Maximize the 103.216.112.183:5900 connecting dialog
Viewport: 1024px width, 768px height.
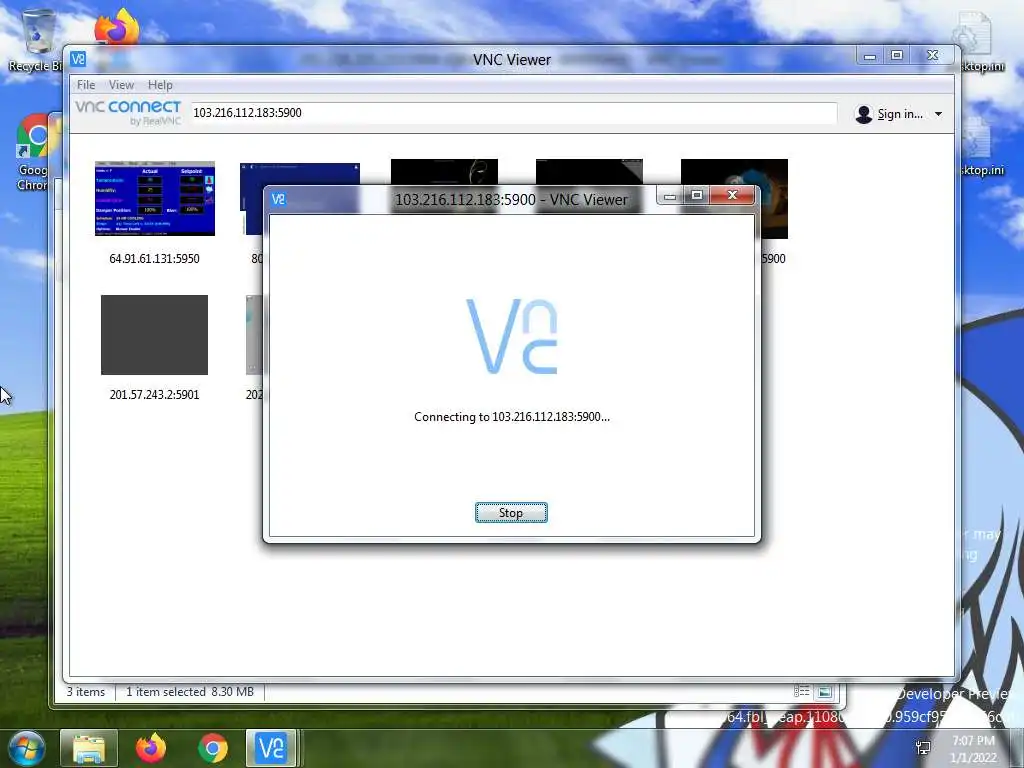[697, 195]
